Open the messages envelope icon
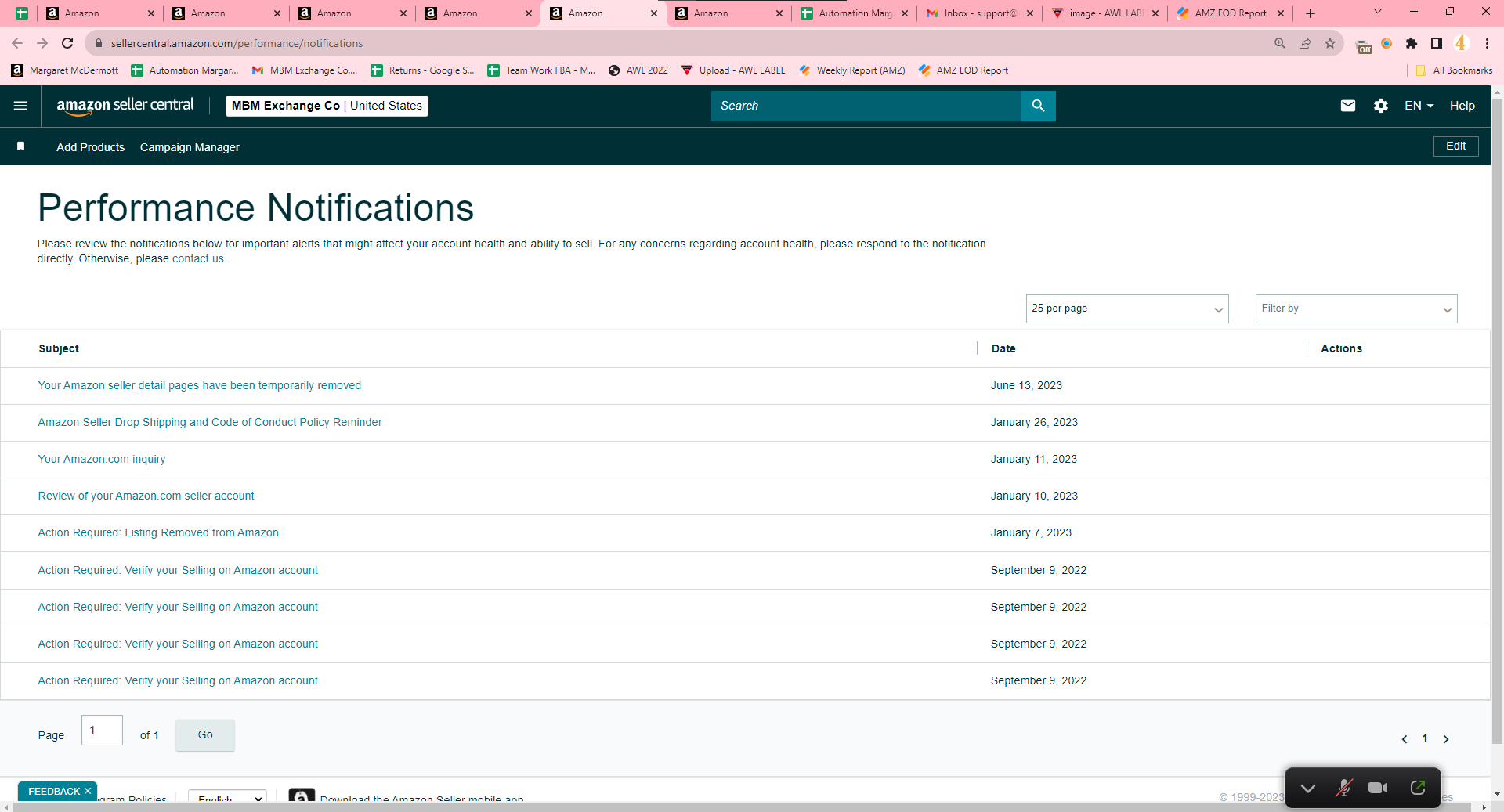This screenshot has width=1504, height=812. click(x=1347, y=106)
